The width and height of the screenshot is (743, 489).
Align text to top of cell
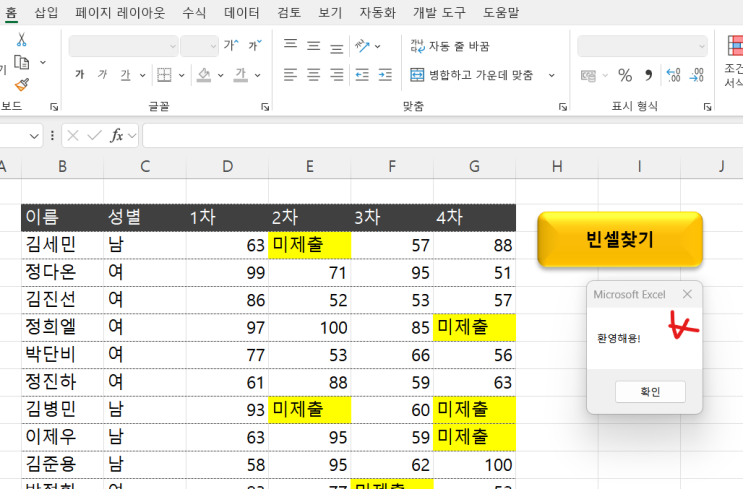click(x=290, y=45)
